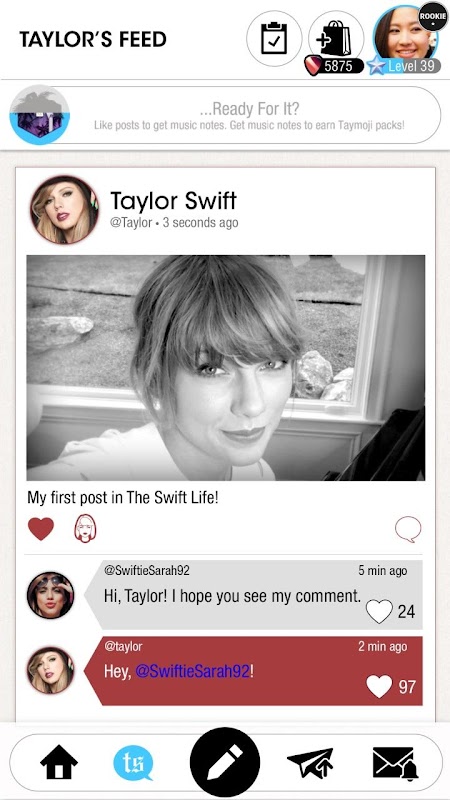View the black and white post photo
The width and height of the screenshot is (450, 800).
click(226, 368)
